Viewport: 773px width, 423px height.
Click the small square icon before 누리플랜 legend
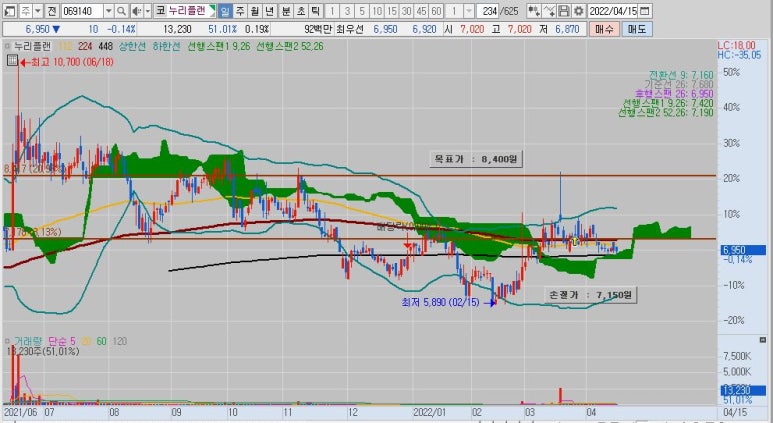7,46
